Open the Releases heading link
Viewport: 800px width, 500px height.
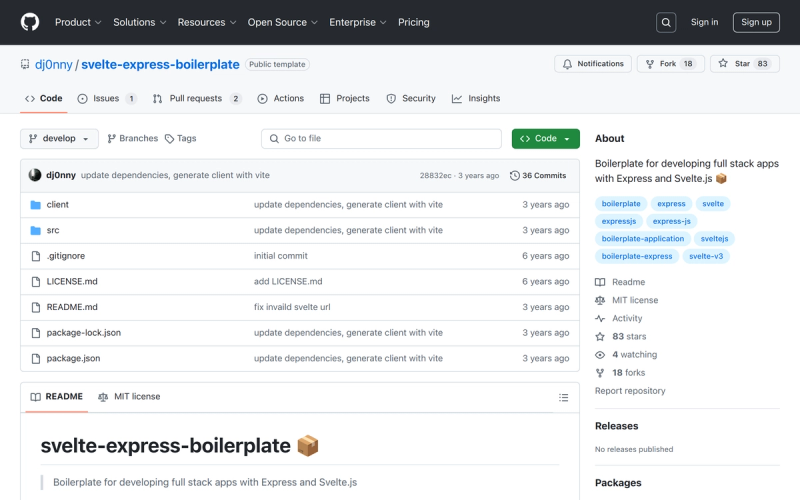[616, 426]
